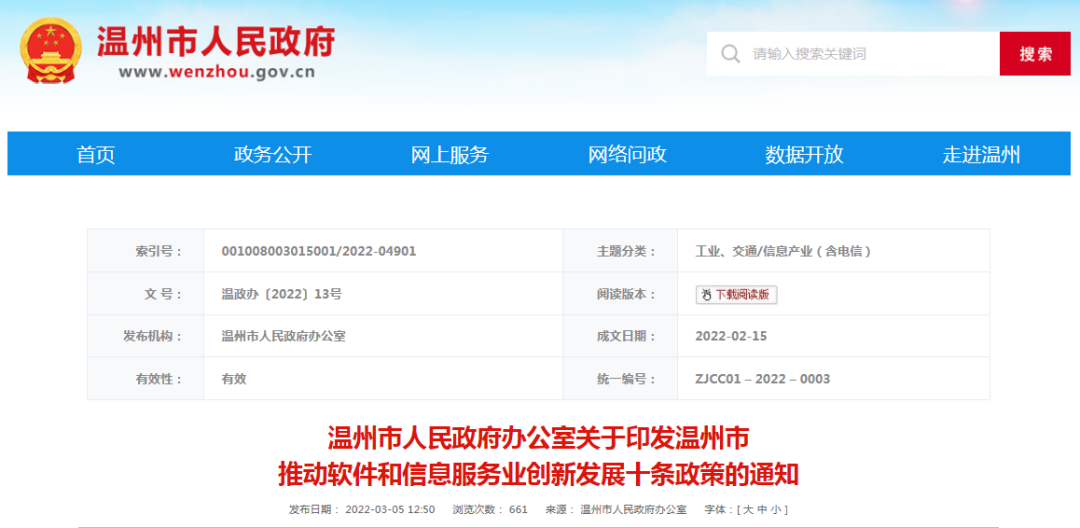Select topic 工业、交通/信息产业（含电信）
1080x528 pixels.
coord(783,251)
